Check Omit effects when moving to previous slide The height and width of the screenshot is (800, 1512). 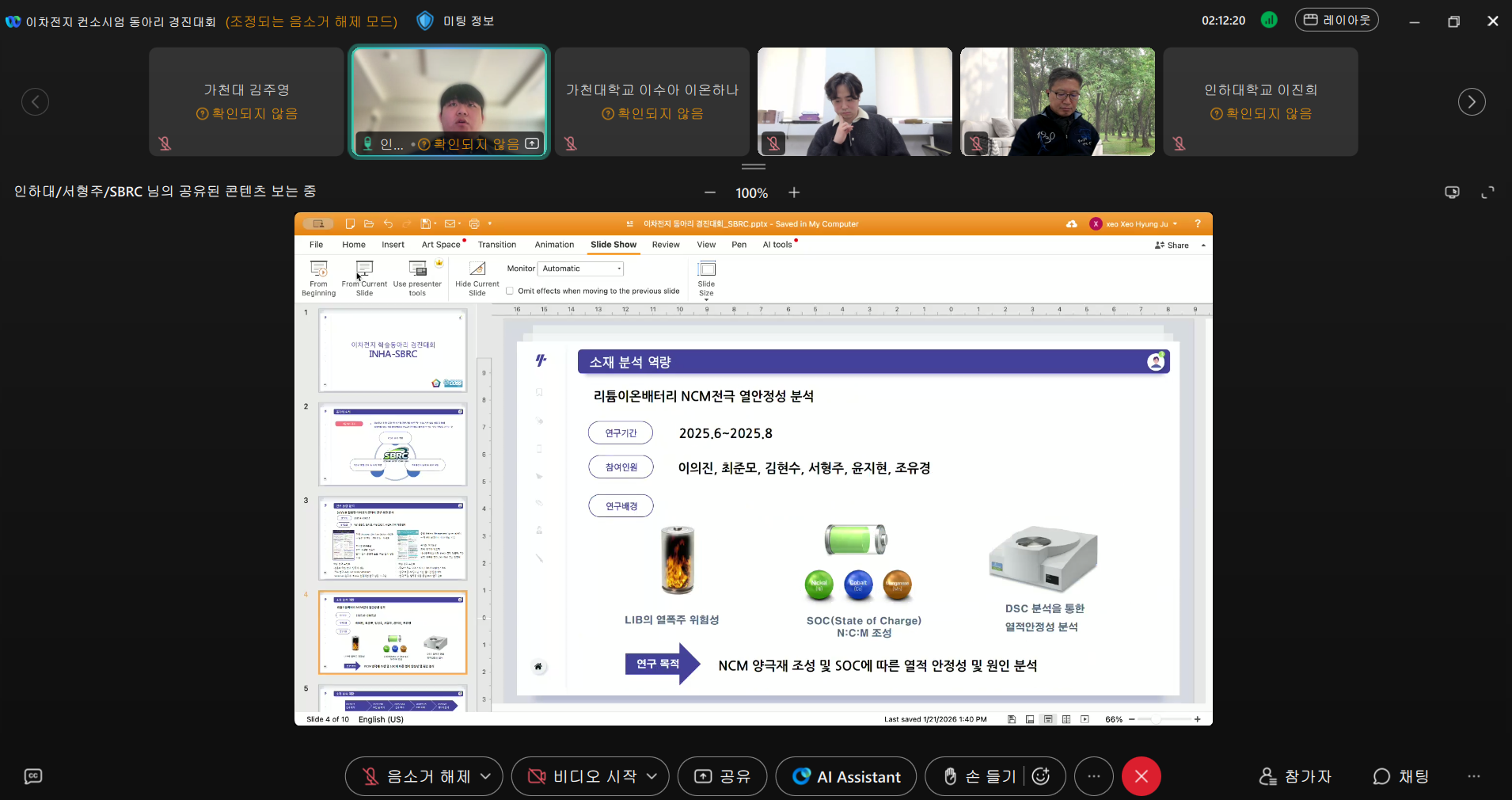[509, 291]
